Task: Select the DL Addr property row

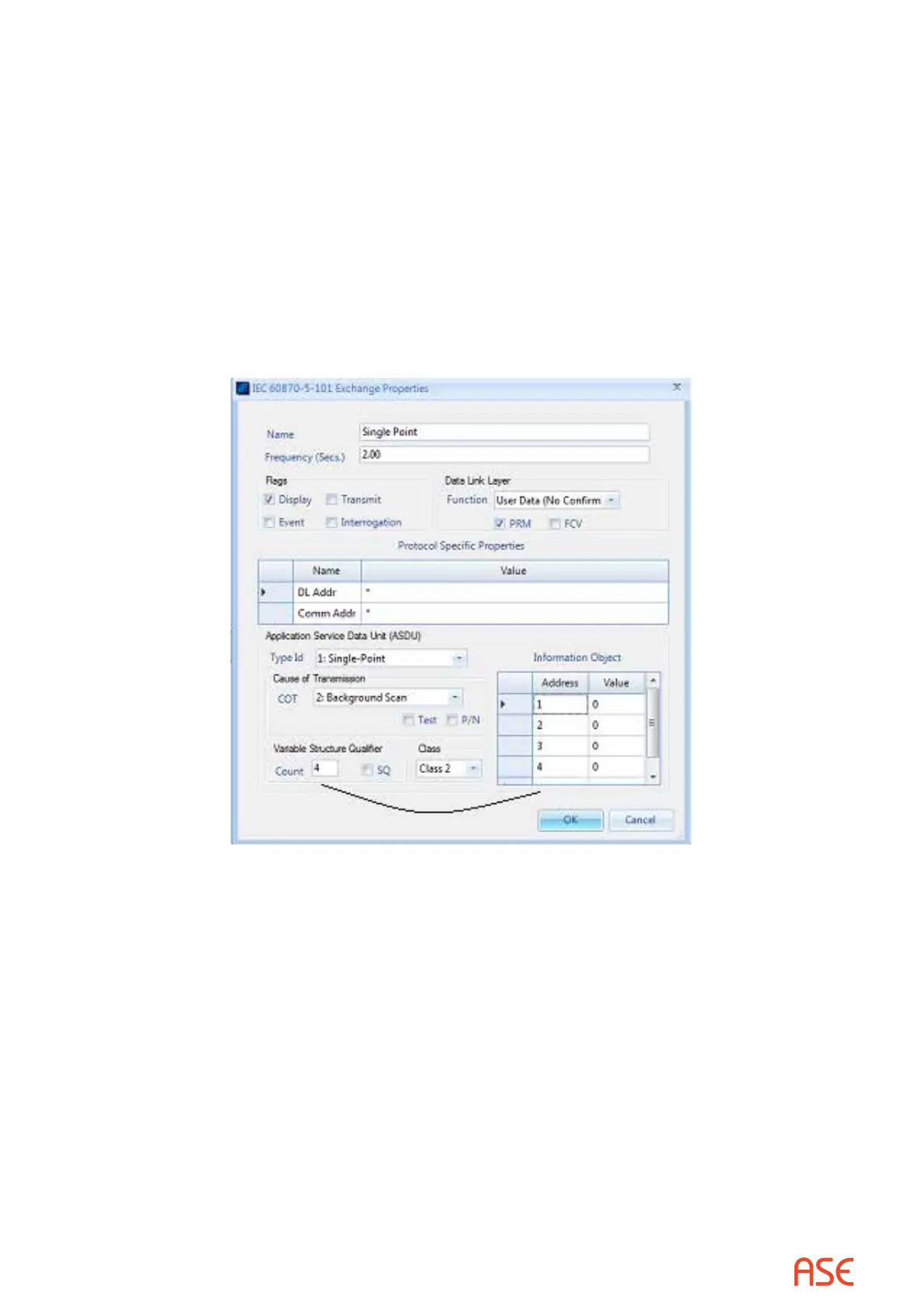Action: coord(463,592)
